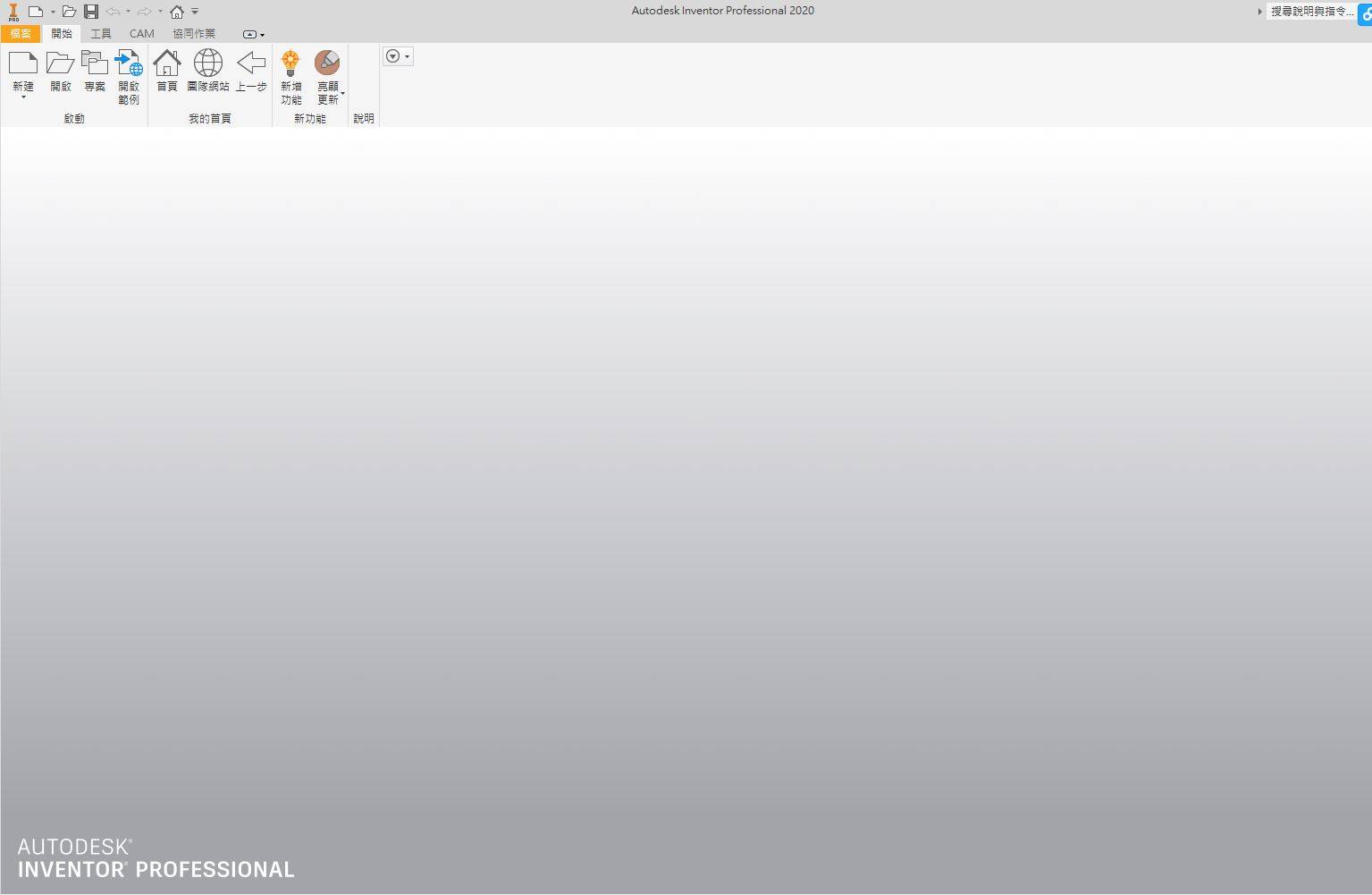Open the Redo history dropdown arrow

point(160,12)
